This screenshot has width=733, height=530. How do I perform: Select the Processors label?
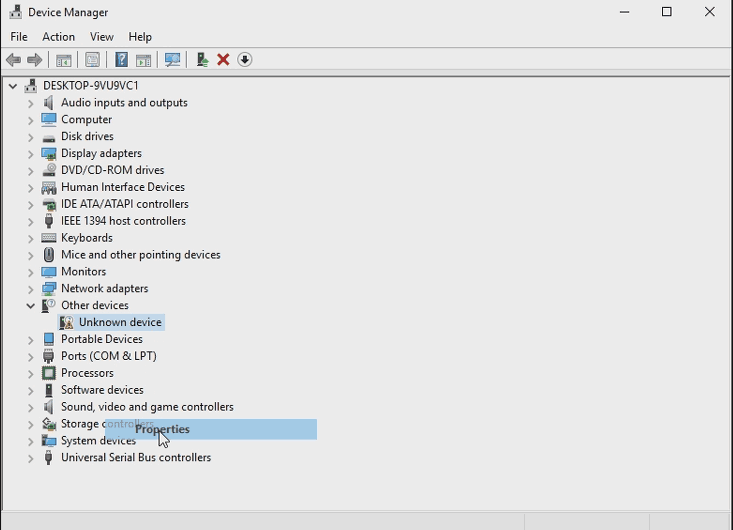pyautogui.click(x=87, y=373)
